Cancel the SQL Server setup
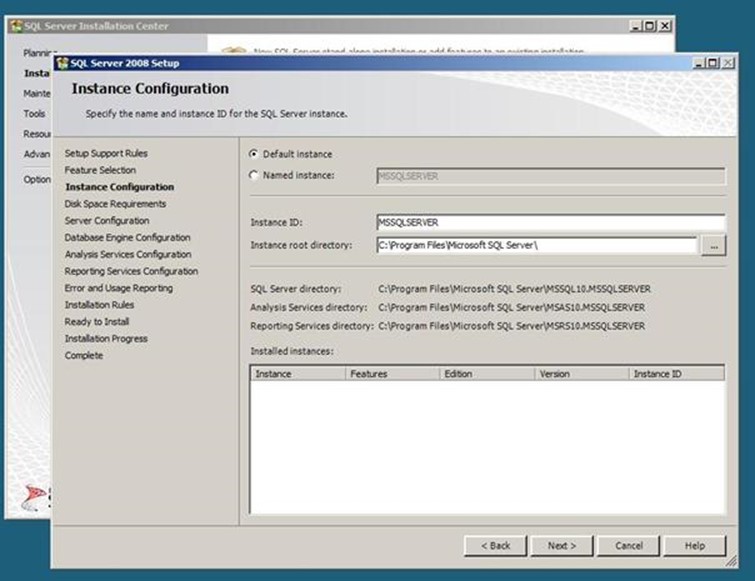This screenshot has width=755, height=581. (628, 546)
